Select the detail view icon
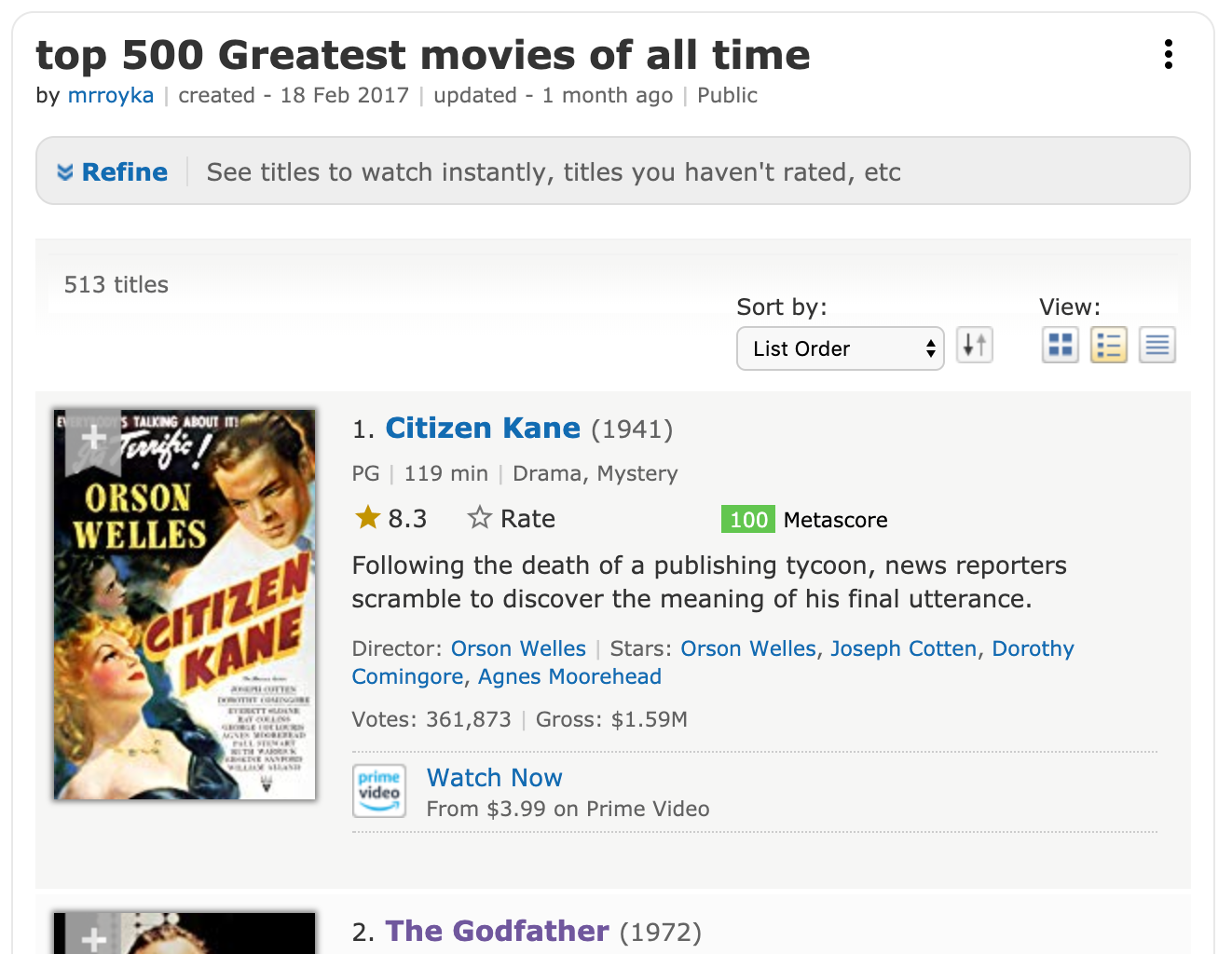1232x954 pixels. coord(1109,345)
